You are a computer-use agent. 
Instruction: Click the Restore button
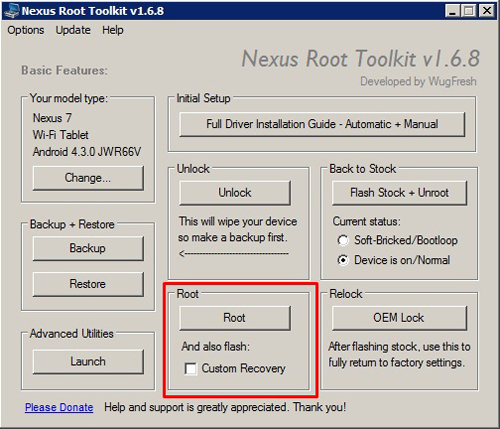88,284
